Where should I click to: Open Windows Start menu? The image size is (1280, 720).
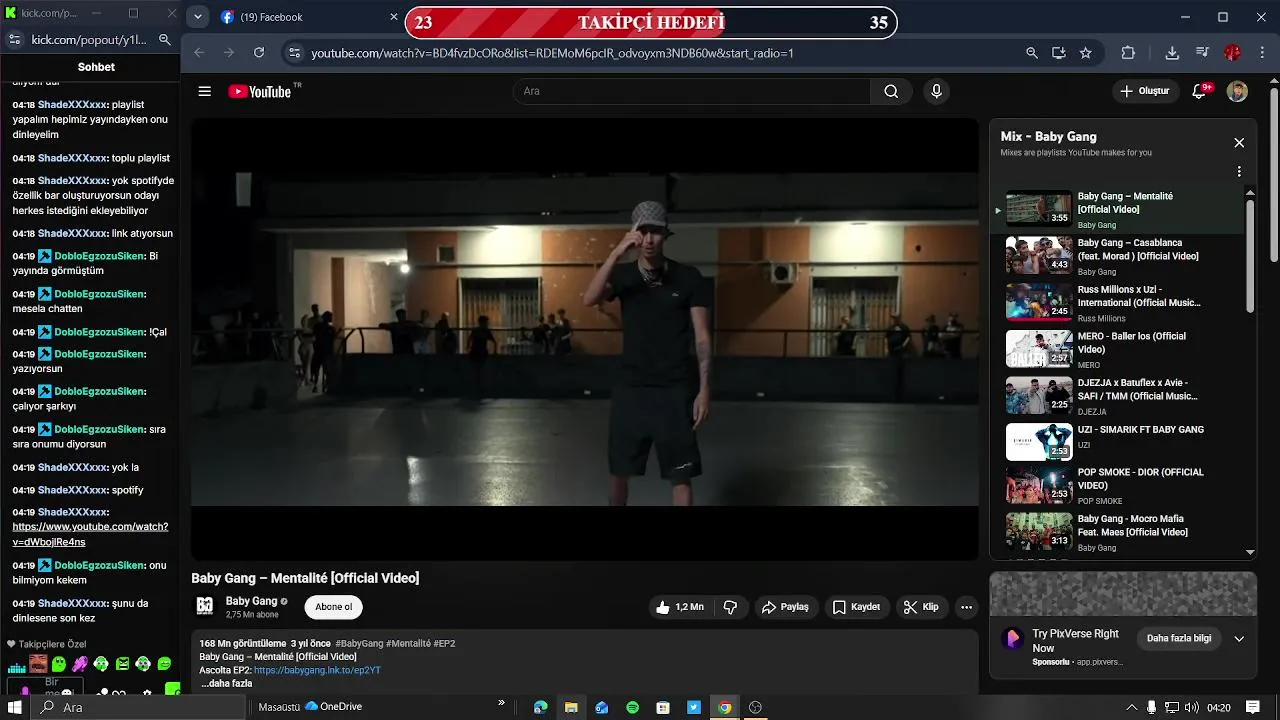14,707
